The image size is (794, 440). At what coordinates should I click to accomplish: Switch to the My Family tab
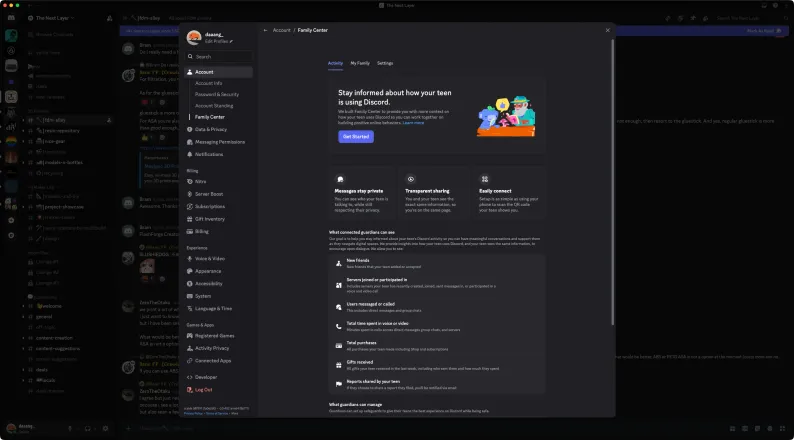[x=360, y=63]
